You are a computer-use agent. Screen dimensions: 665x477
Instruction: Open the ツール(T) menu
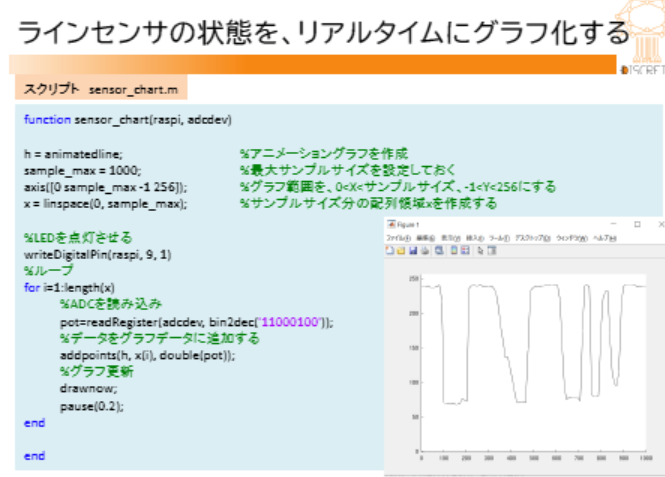tap(497, 239)
